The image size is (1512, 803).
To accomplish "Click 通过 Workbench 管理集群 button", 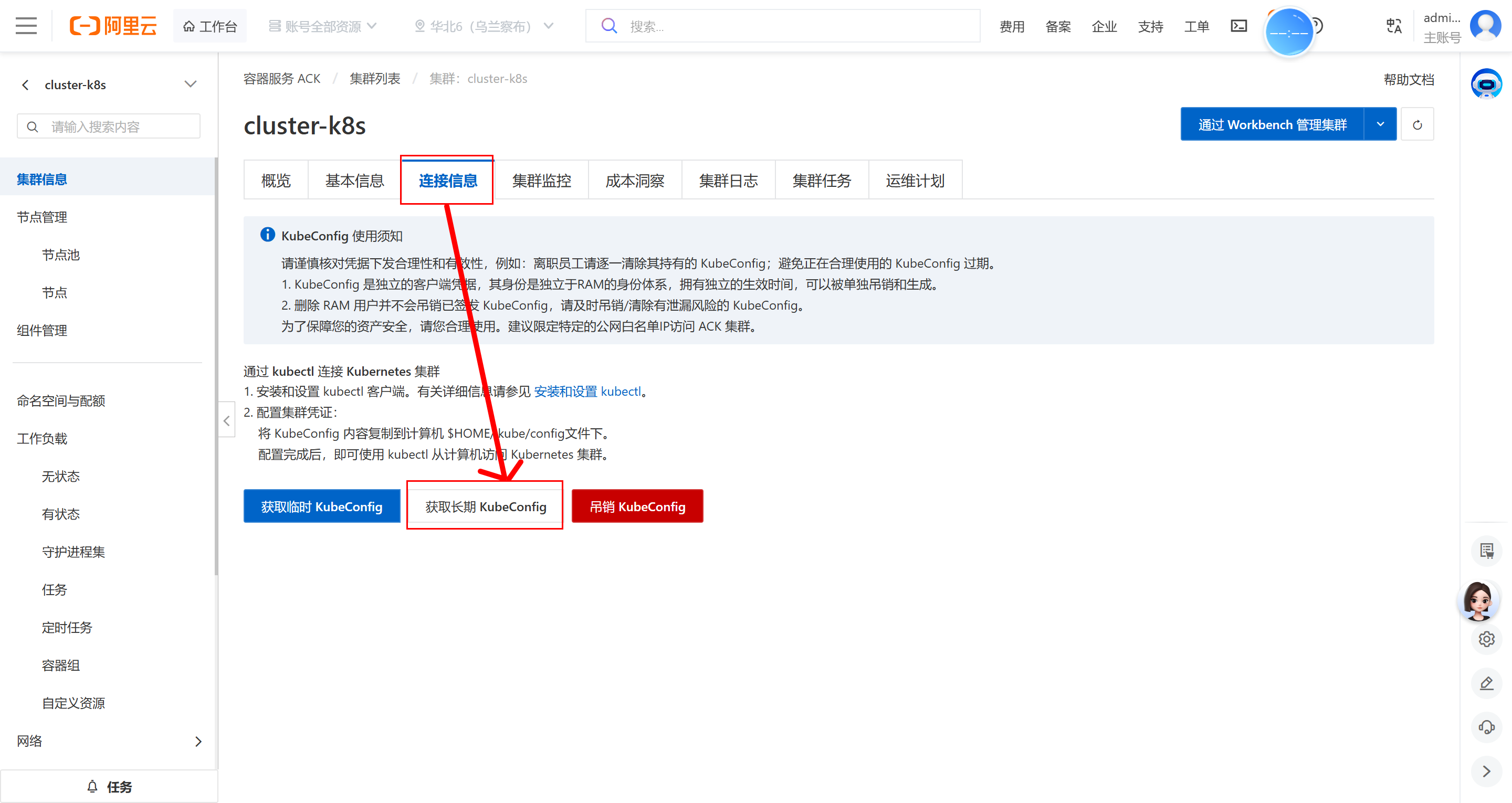I will click(x=1273, y=124).
